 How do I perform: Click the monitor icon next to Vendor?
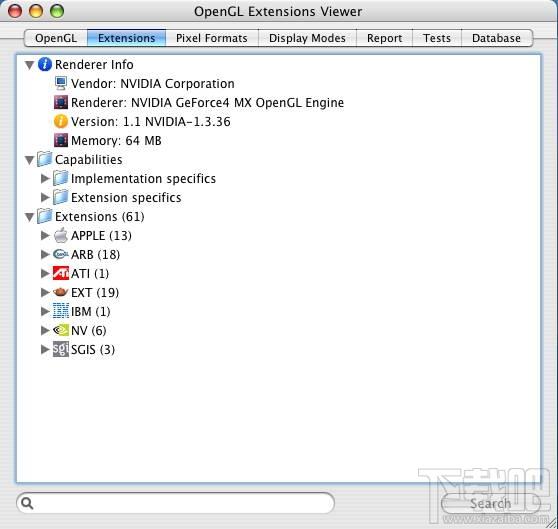[61, 83]
